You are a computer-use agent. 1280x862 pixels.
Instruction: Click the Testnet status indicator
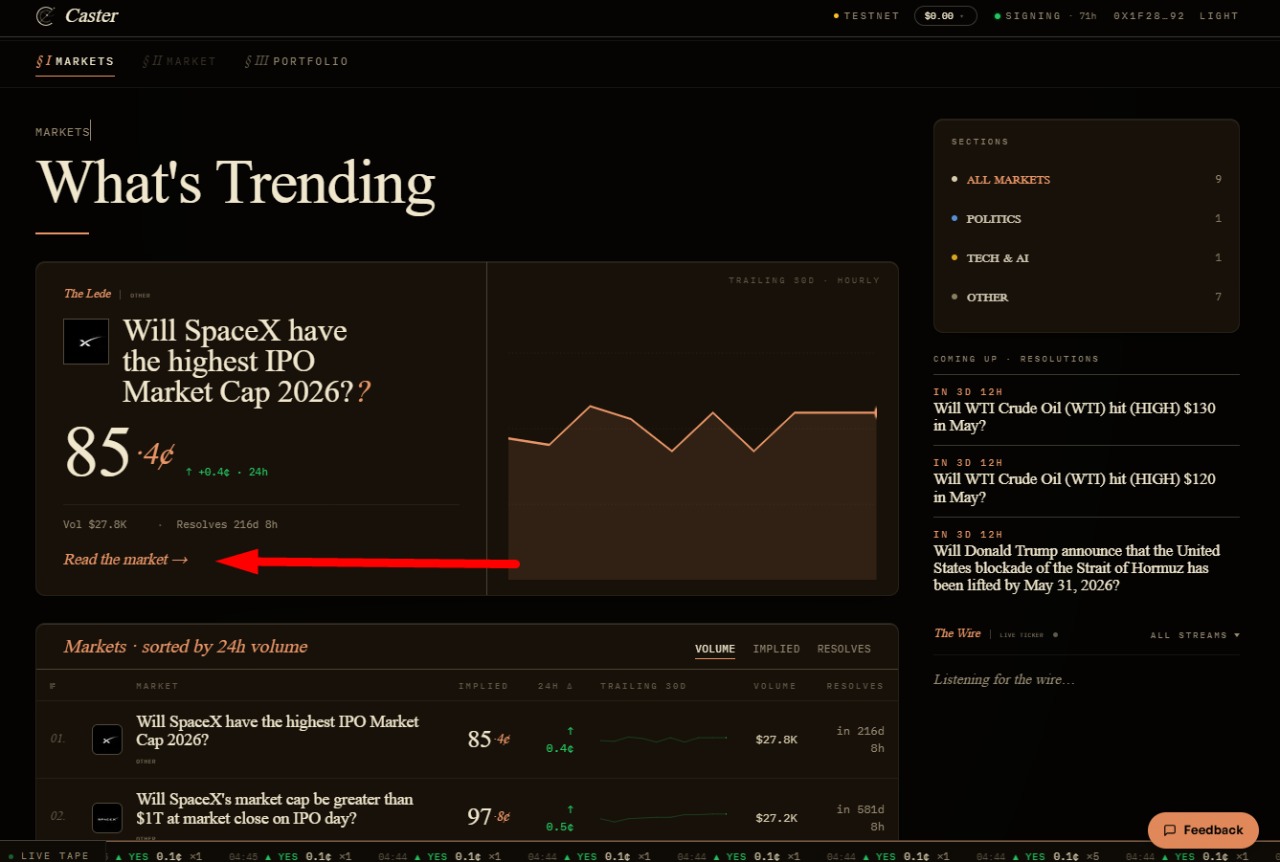866,16
